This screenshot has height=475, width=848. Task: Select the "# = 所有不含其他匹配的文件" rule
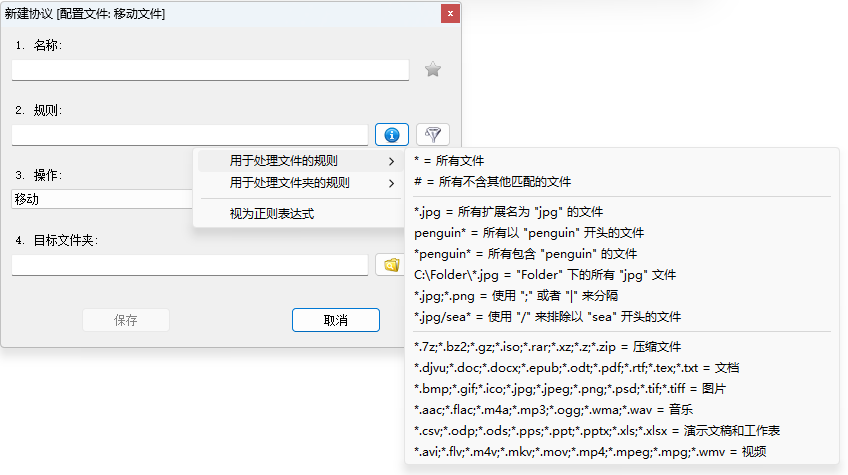(x=492, y=182)
